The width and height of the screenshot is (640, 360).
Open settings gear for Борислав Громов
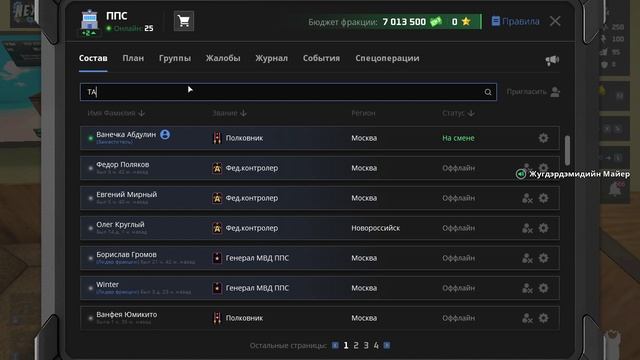(543, 258)
